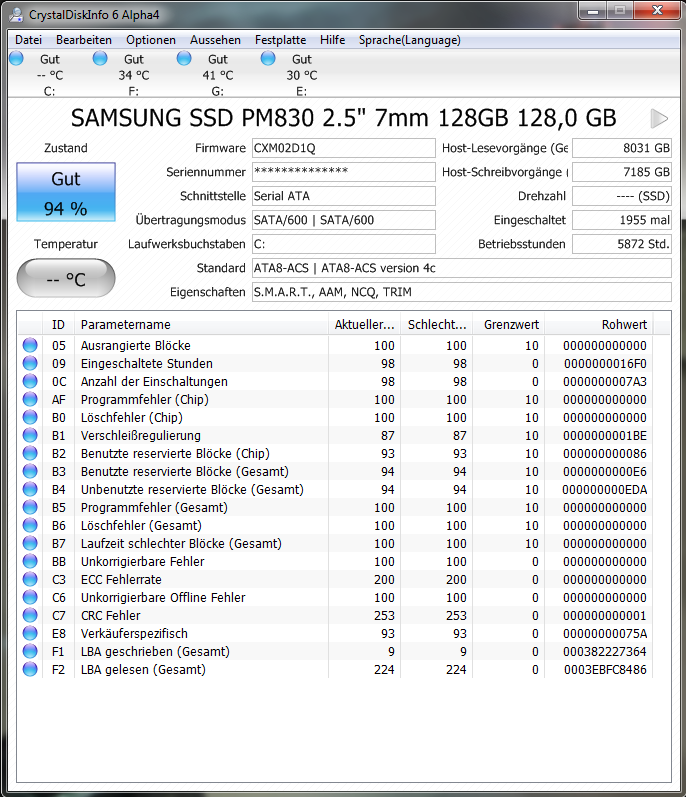Click the ID column header
Viewport: 686px width, 797px height.
tap(58, 325)
